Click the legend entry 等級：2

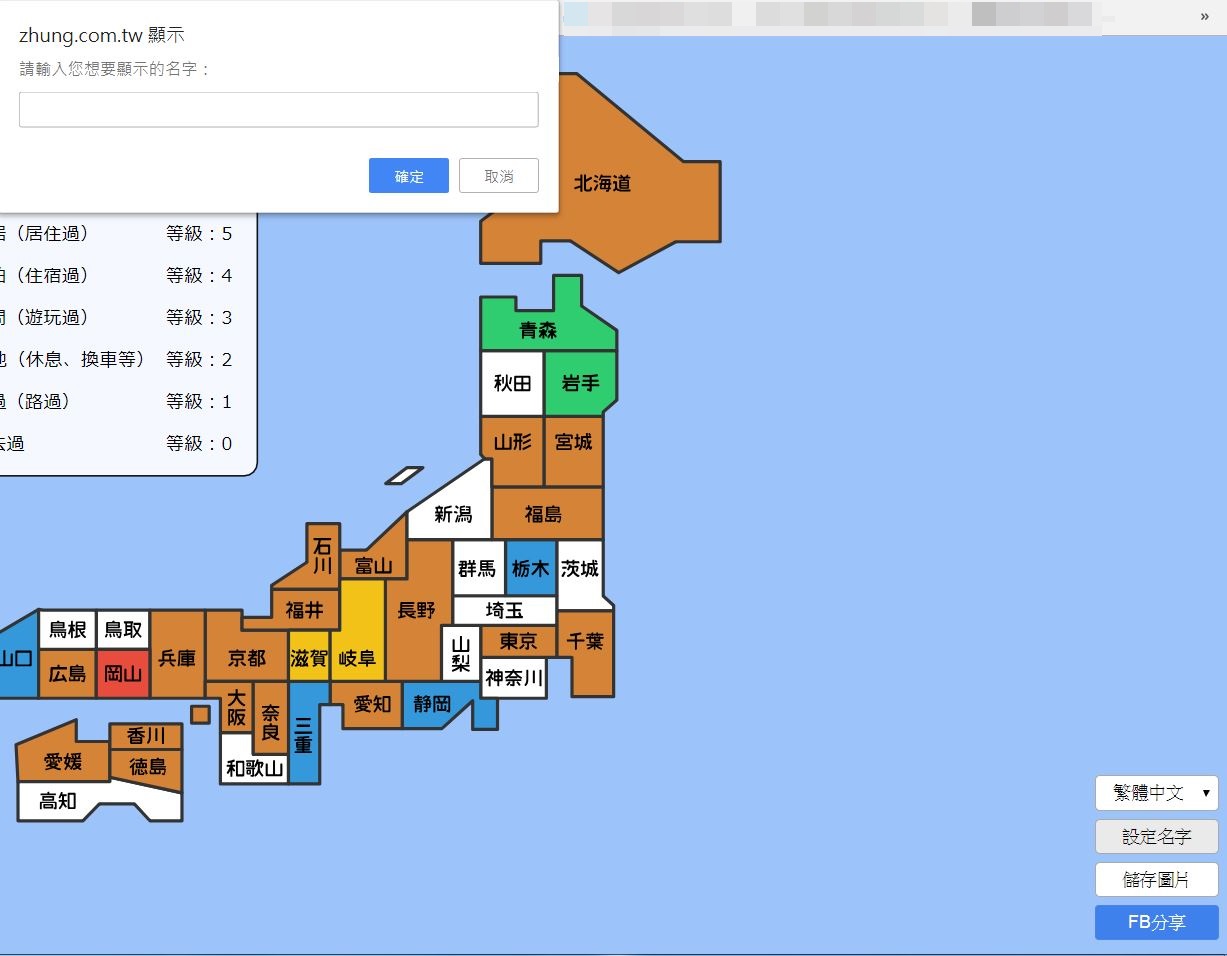[x=199, y=359]
